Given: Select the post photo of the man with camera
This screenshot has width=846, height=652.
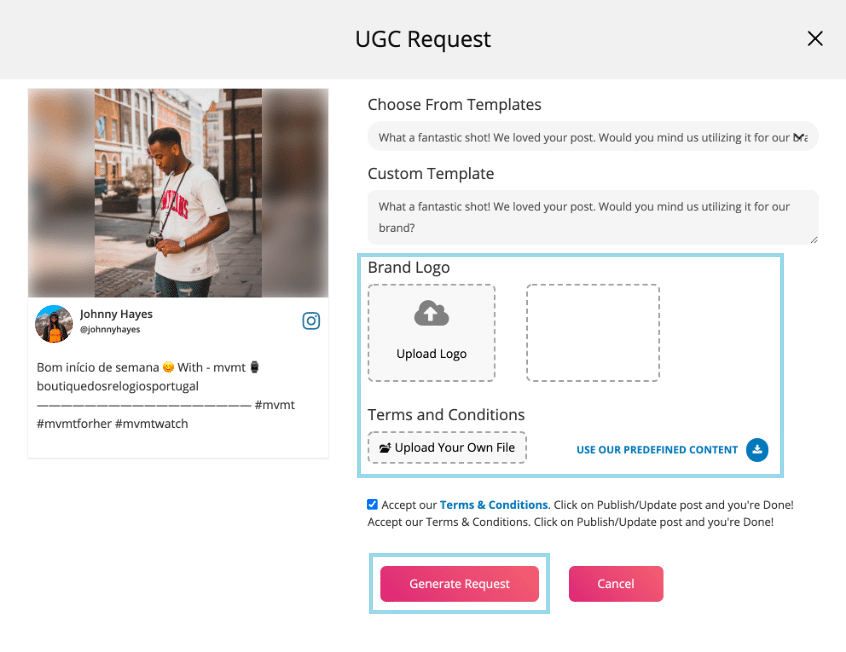Looking at the screenshot, I should 178,192.
